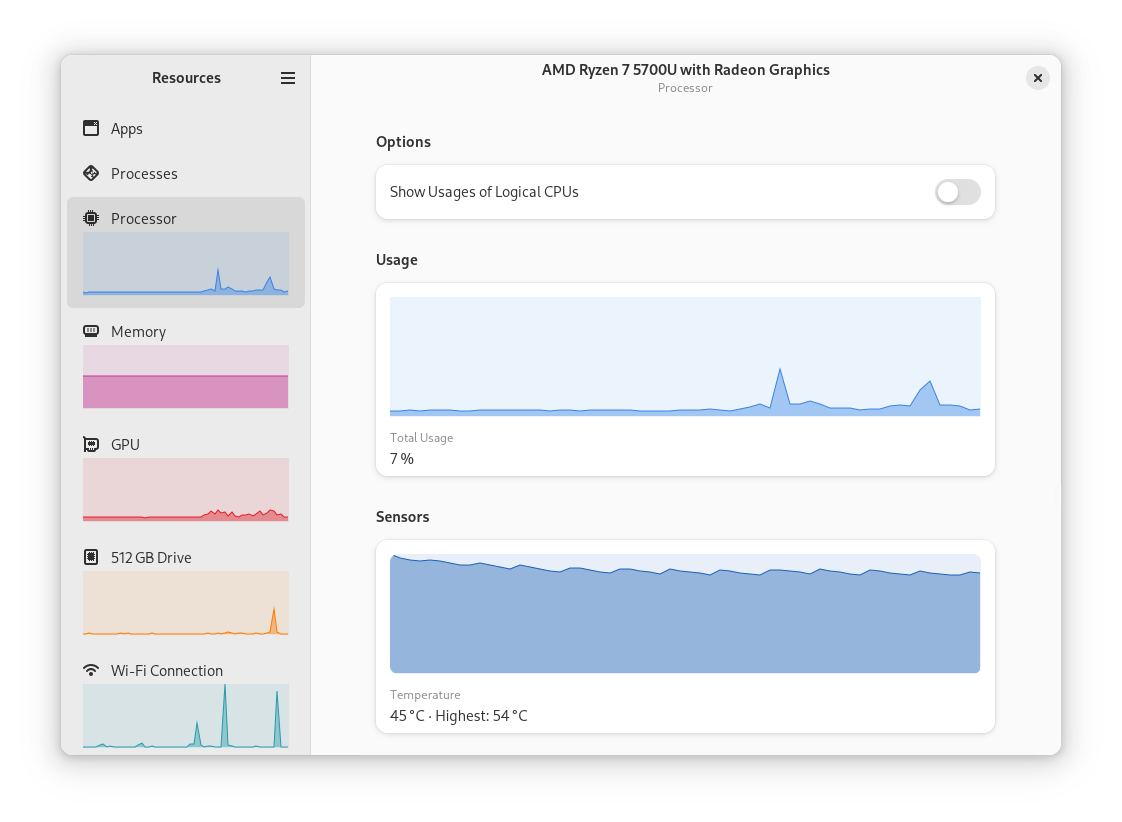The width and height of the screenshot is (1122, 822).
Task: Click the Total Usage label
Action: click(x=421, y=438)
